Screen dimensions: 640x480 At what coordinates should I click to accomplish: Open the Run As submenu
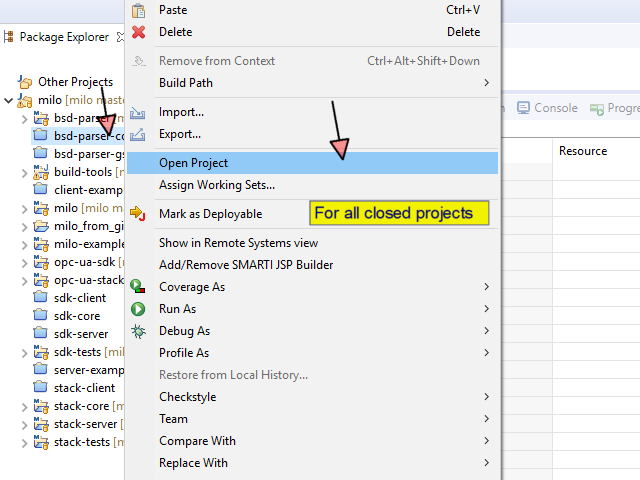click(x=312, y=309)
